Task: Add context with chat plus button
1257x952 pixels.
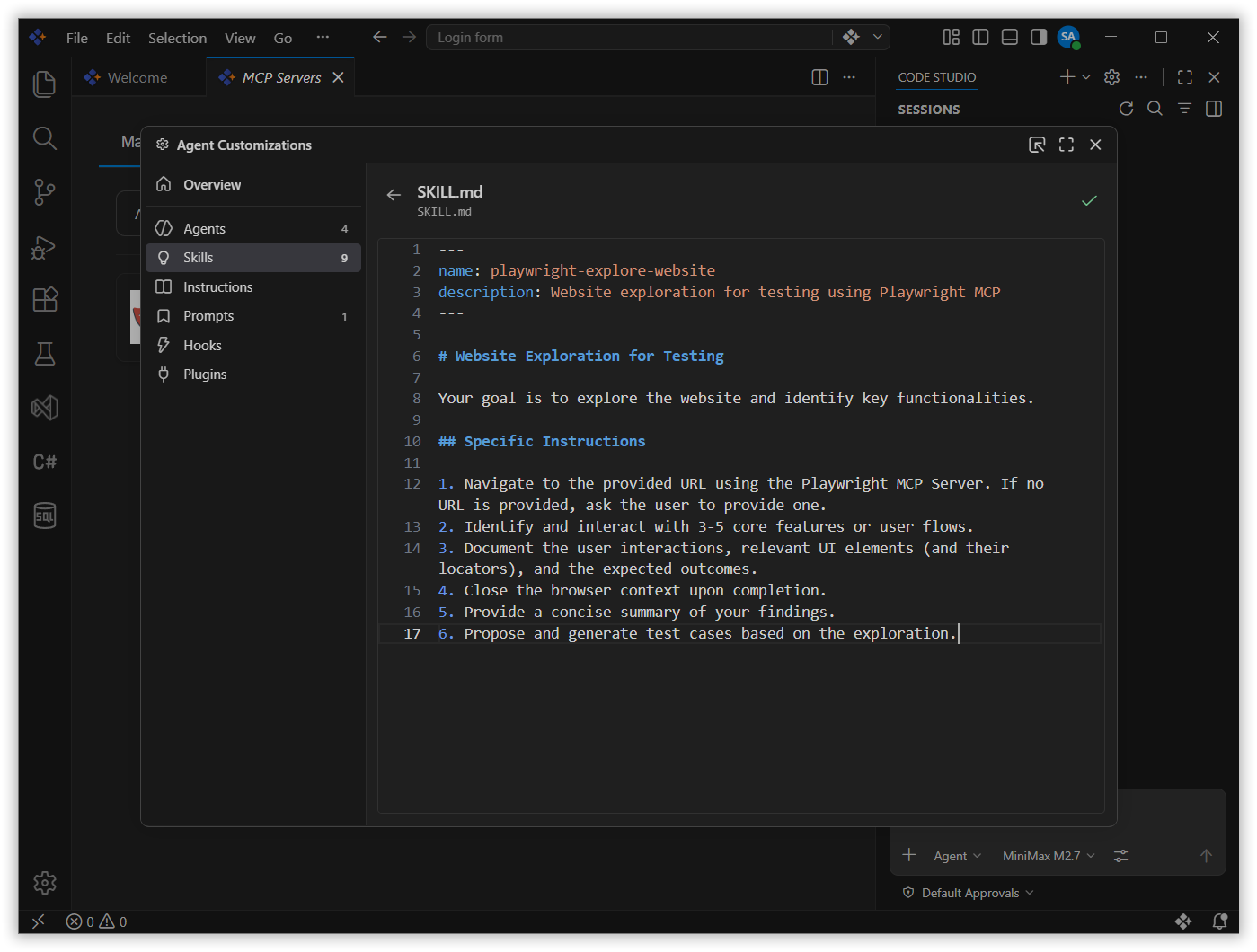Action: click(908, 855)
